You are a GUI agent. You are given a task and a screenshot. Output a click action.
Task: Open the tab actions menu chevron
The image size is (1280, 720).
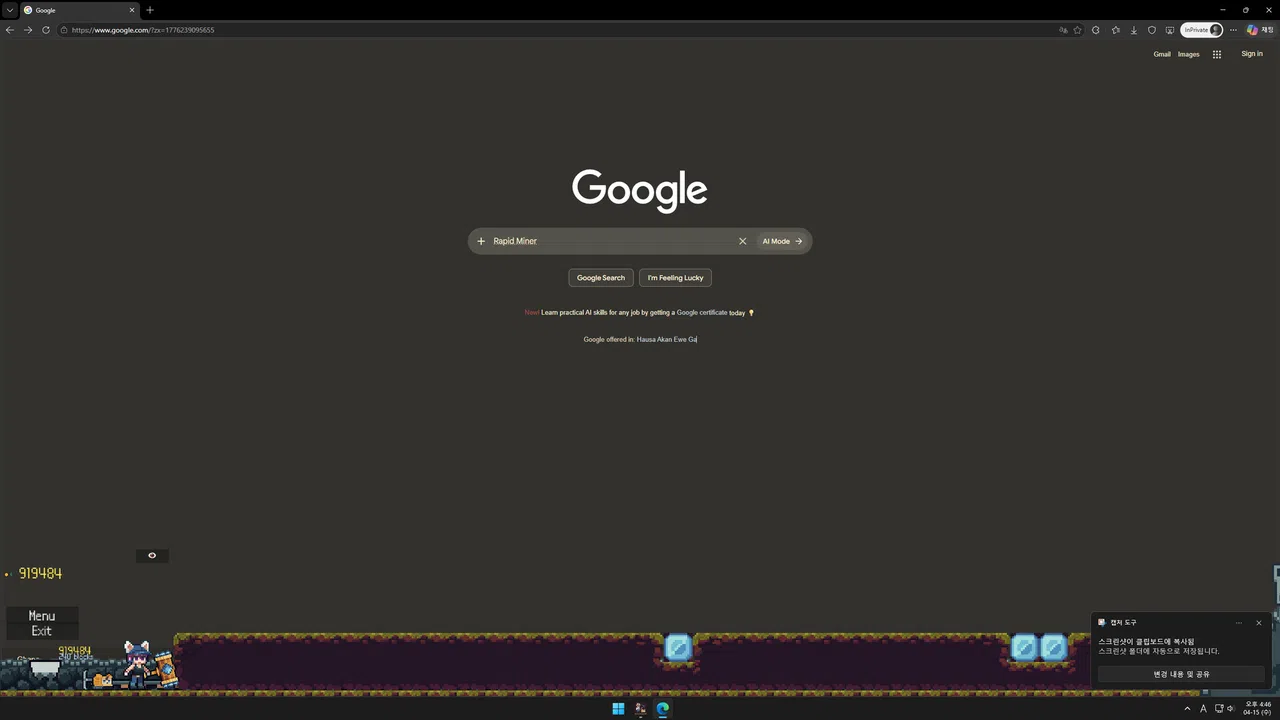(x=10, y=10)
